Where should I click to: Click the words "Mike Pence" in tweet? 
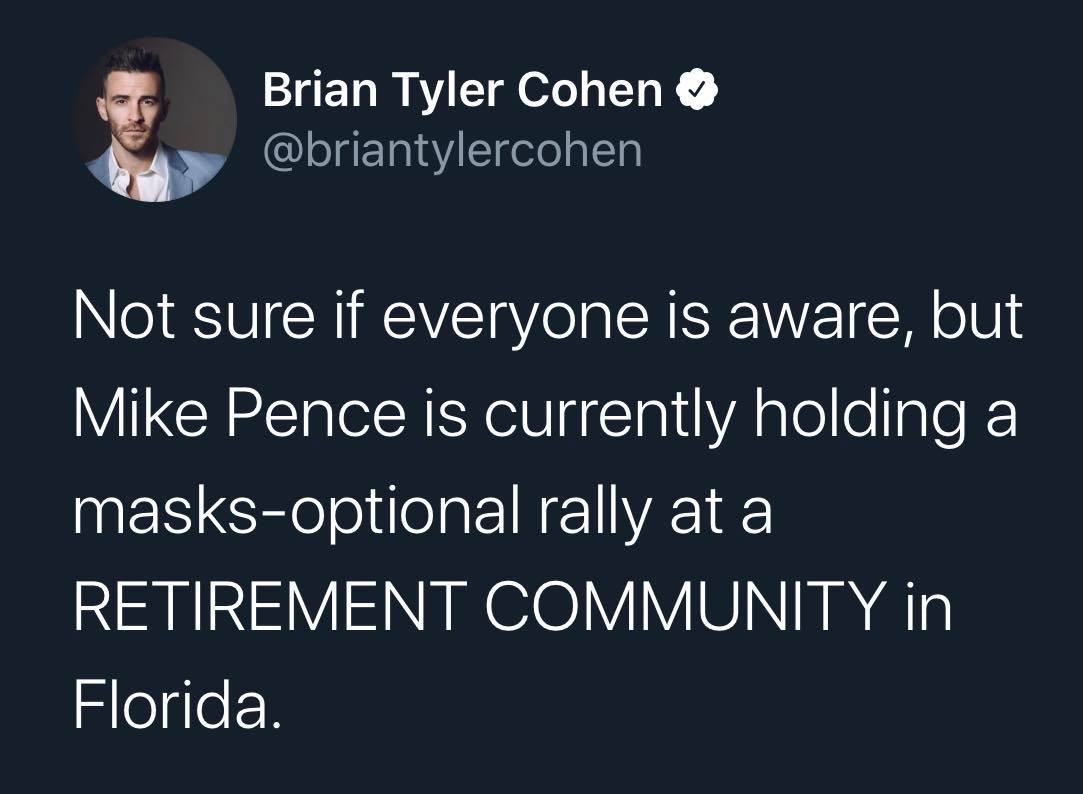click(240, 414)
